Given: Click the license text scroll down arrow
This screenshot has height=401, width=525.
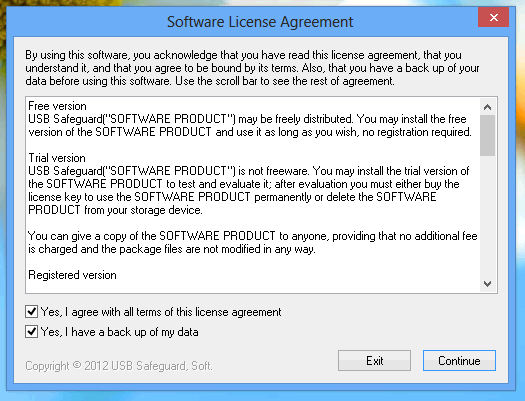Looking at the screenshot, I should click(x=488, y=284).
